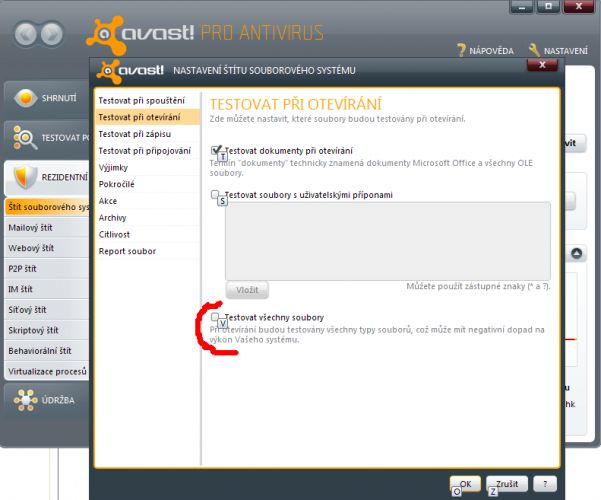Go forward with the right arrow button

[52, 34]
